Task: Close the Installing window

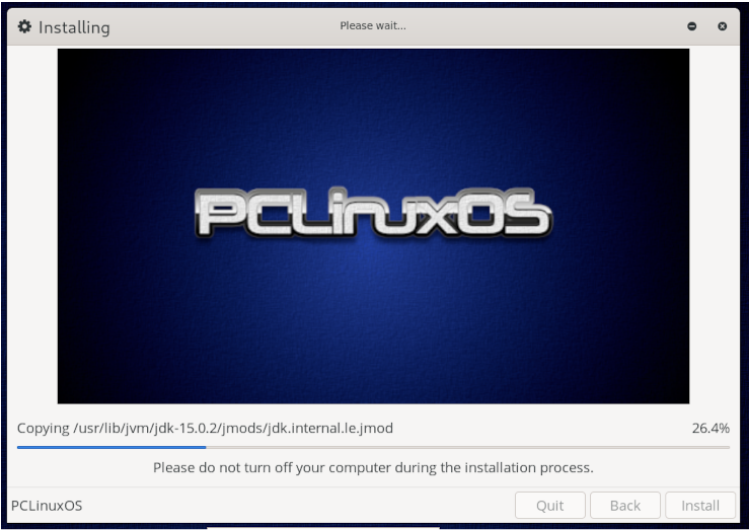Action: click(x=722, y=26)
